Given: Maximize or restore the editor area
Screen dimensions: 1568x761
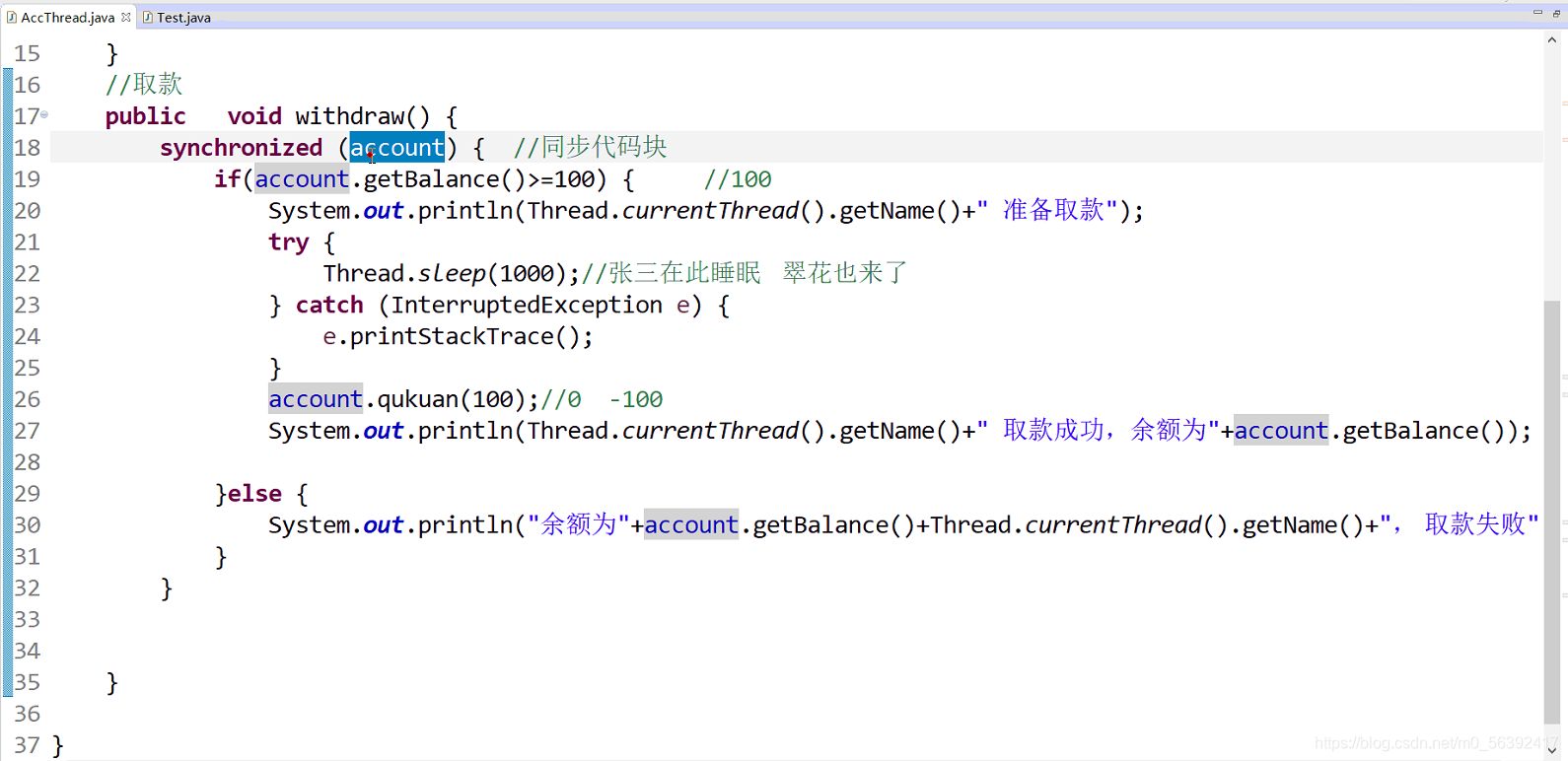Looking at the screenshot, I should coord(1556,13).
